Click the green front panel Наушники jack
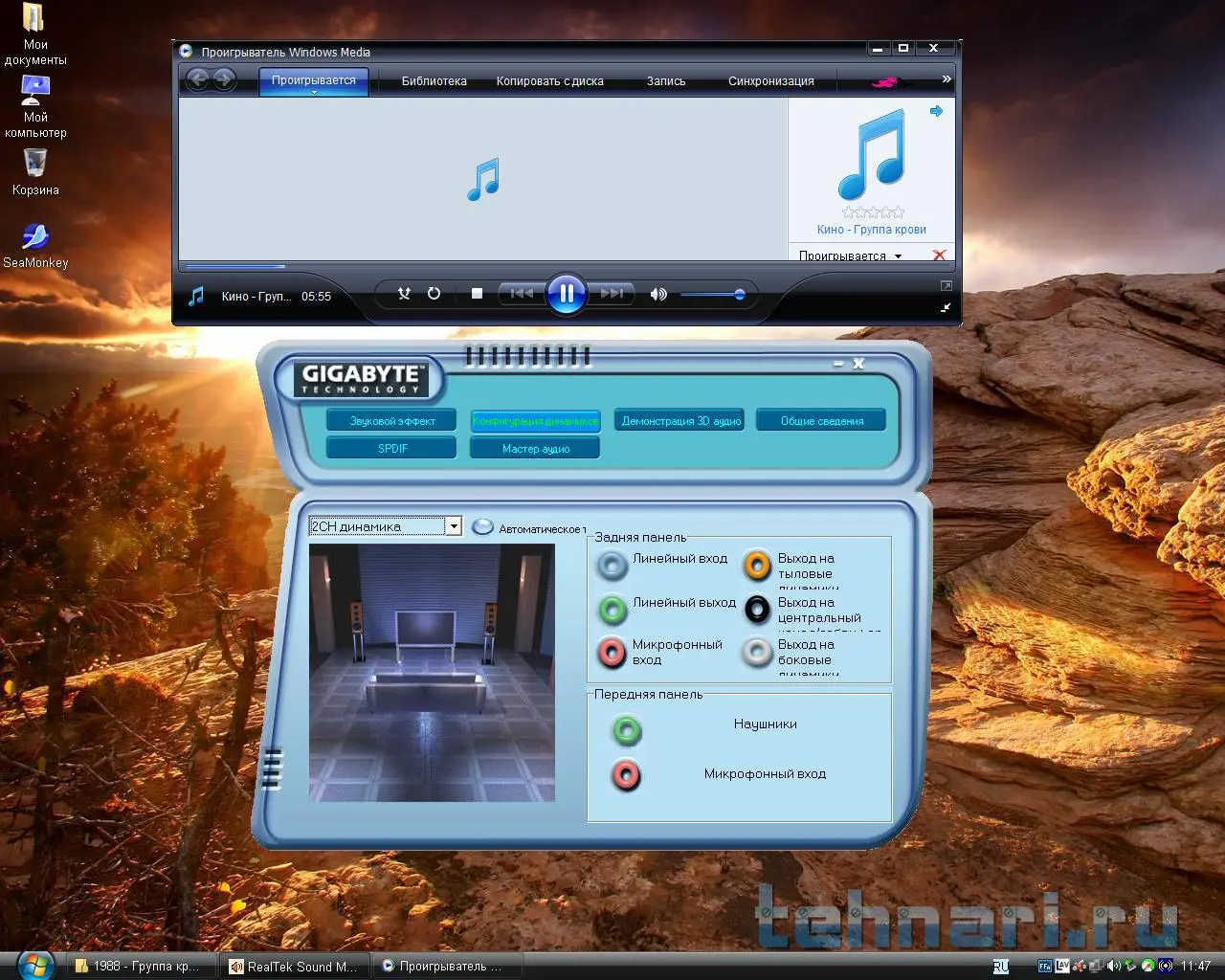1225x980 pixels. [x=627, y=731]
